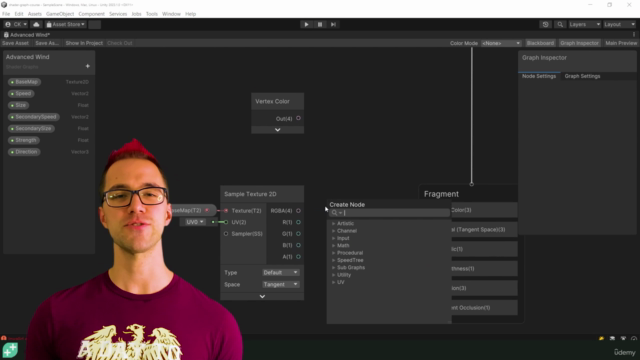Select the Speed property pill
This screenshot has height=360, width=640.
pos(21,93)
